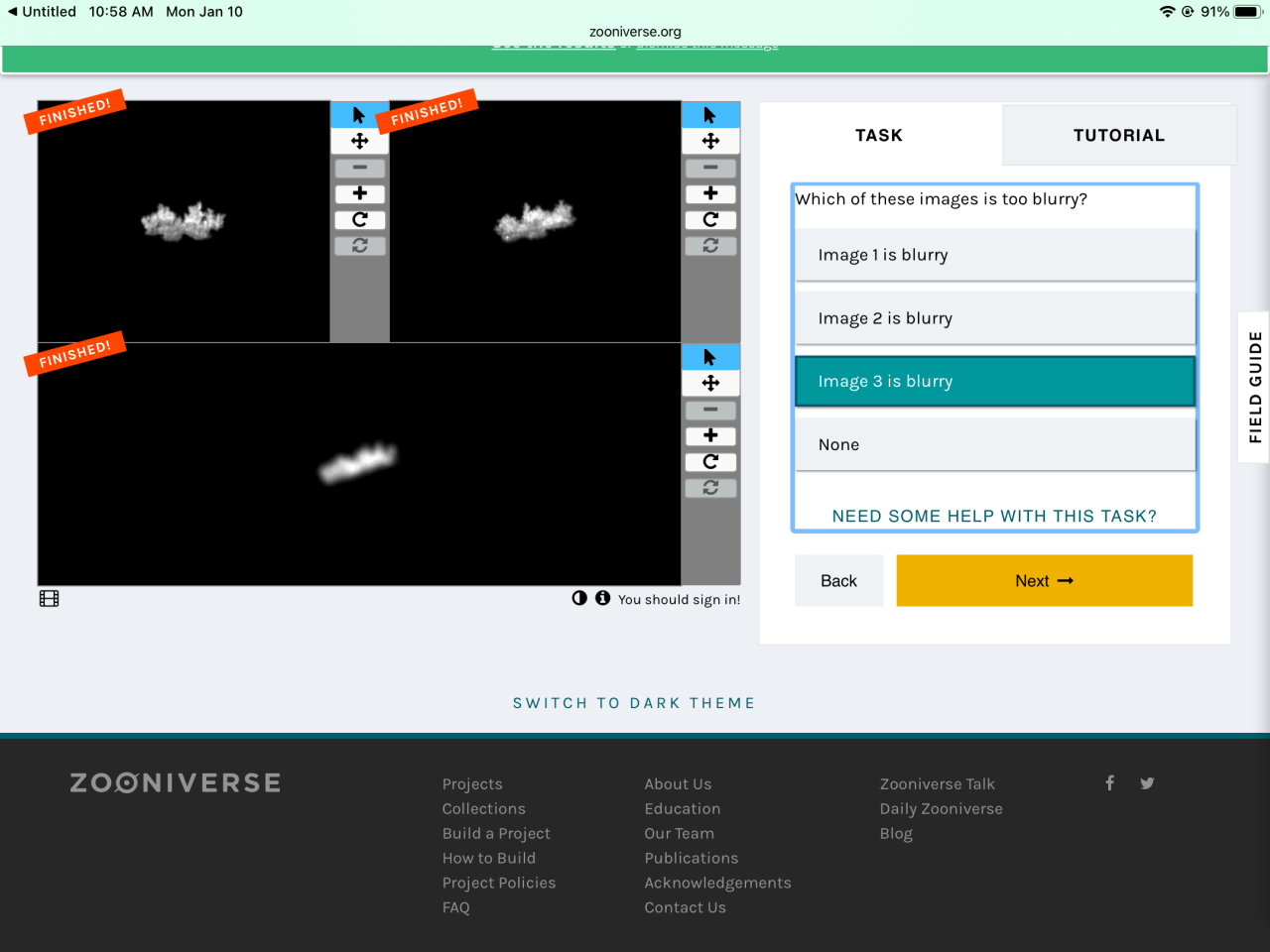Image resolution: width=1270 pixels, height=952 pixels.
Task: Reset view of first image
Action: (x=359, y=245)
